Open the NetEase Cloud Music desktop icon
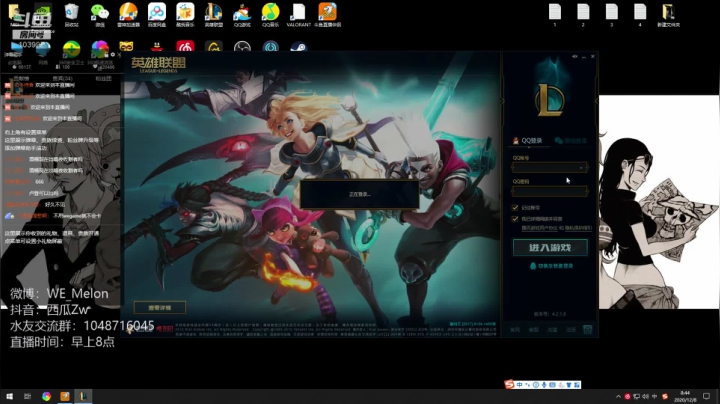Image resolution: width=720 pixels, height=404 pixels. pos(185,47)
